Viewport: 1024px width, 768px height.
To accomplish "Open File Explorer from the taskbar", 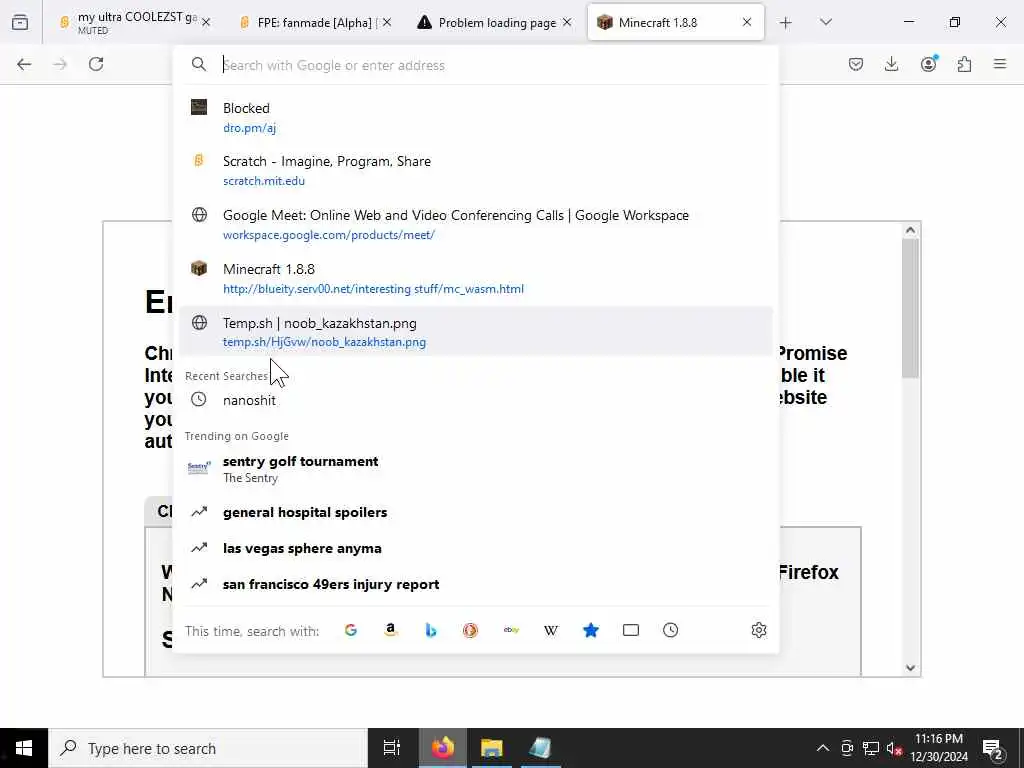I will coord(491,748).
